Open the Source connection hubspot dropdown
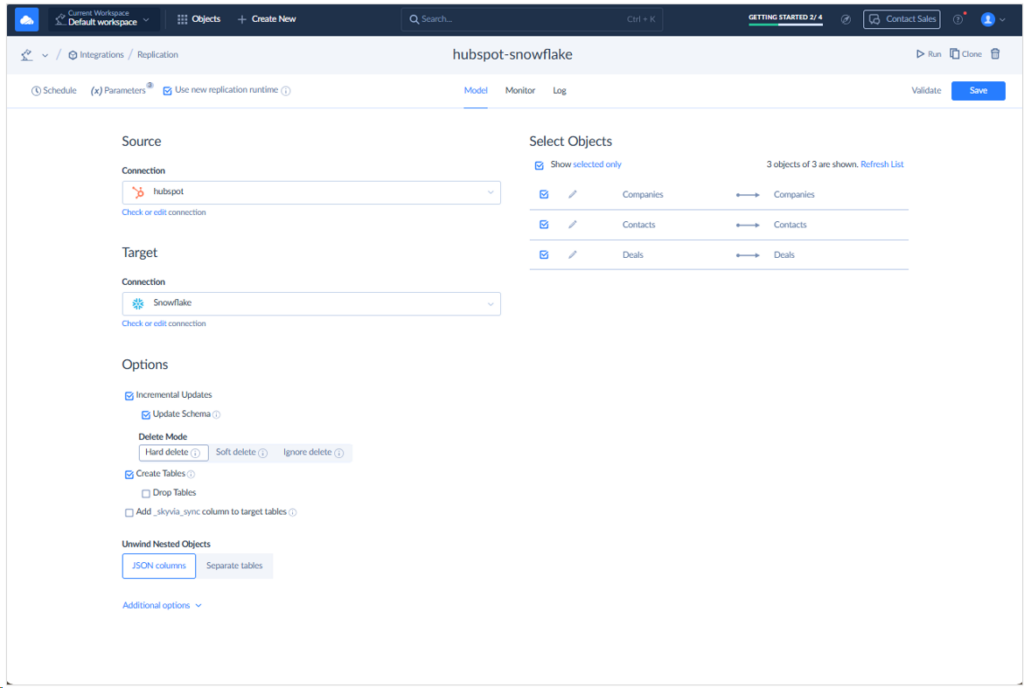 (x=312, y=193)
